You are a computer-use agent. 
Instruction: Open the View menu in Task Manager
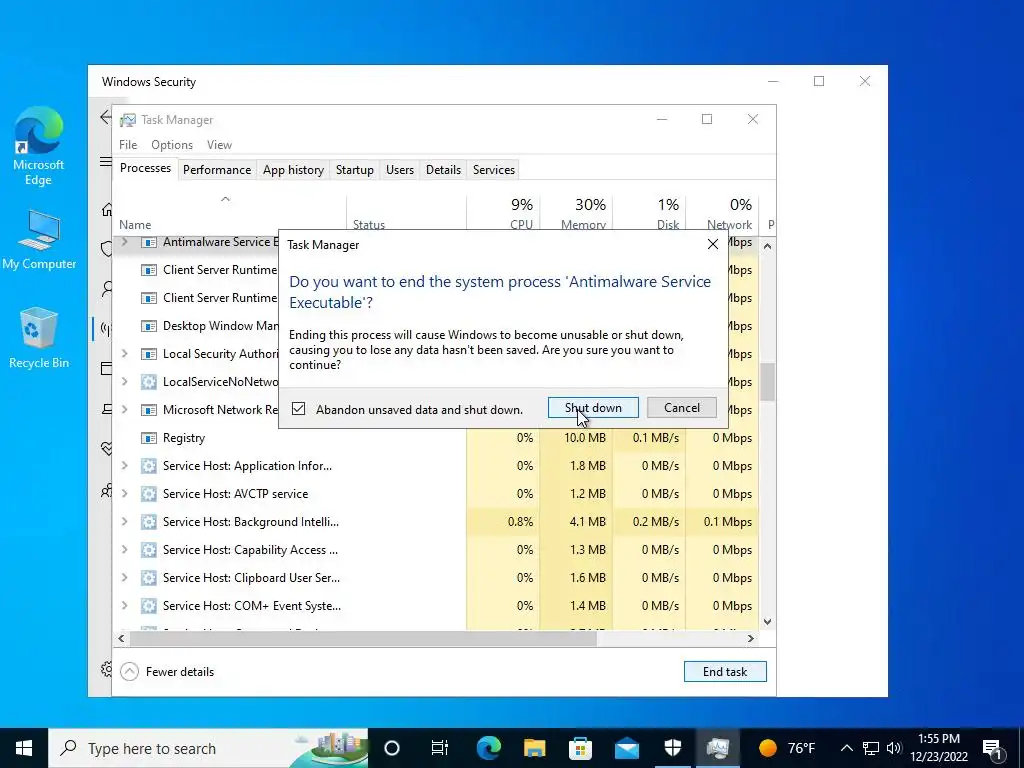tap(219, 145)
